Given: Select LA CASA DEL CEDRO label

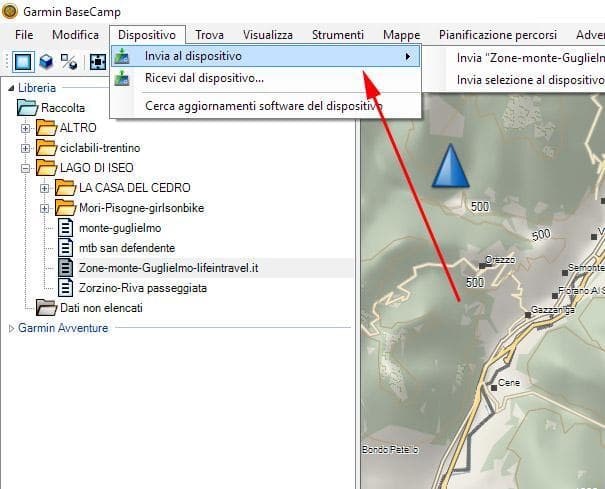Looking at the screenshot, I should [135, 188].
